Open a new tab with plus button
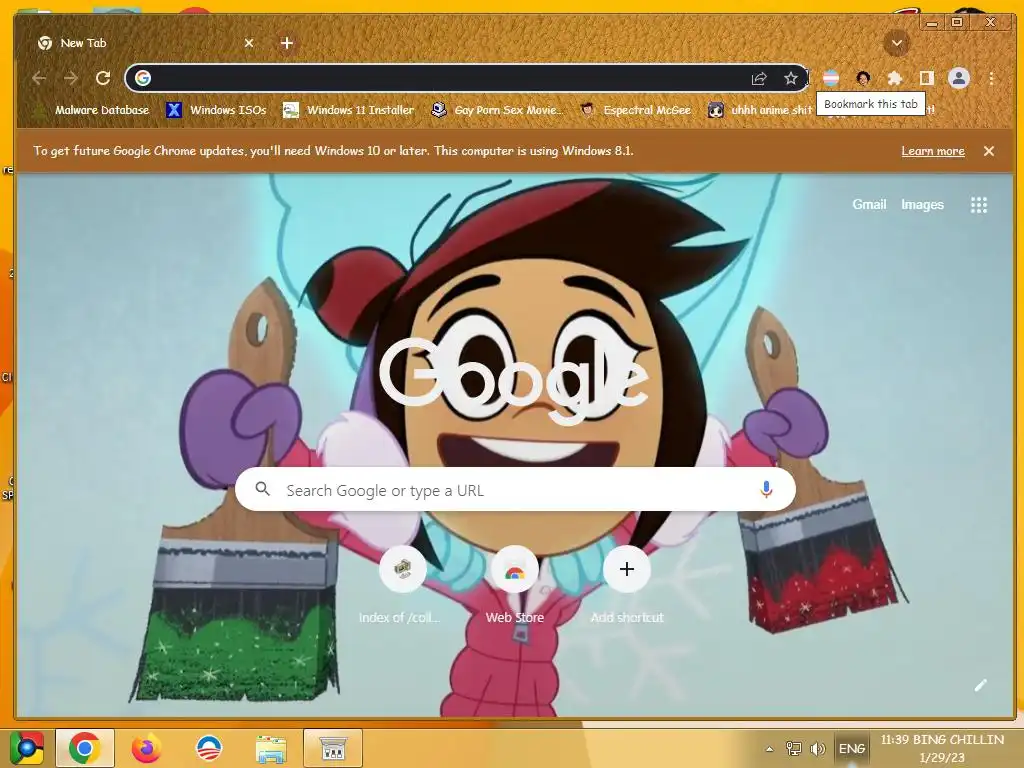Screen dimensions: 1024x768 (x=287, y=43)
